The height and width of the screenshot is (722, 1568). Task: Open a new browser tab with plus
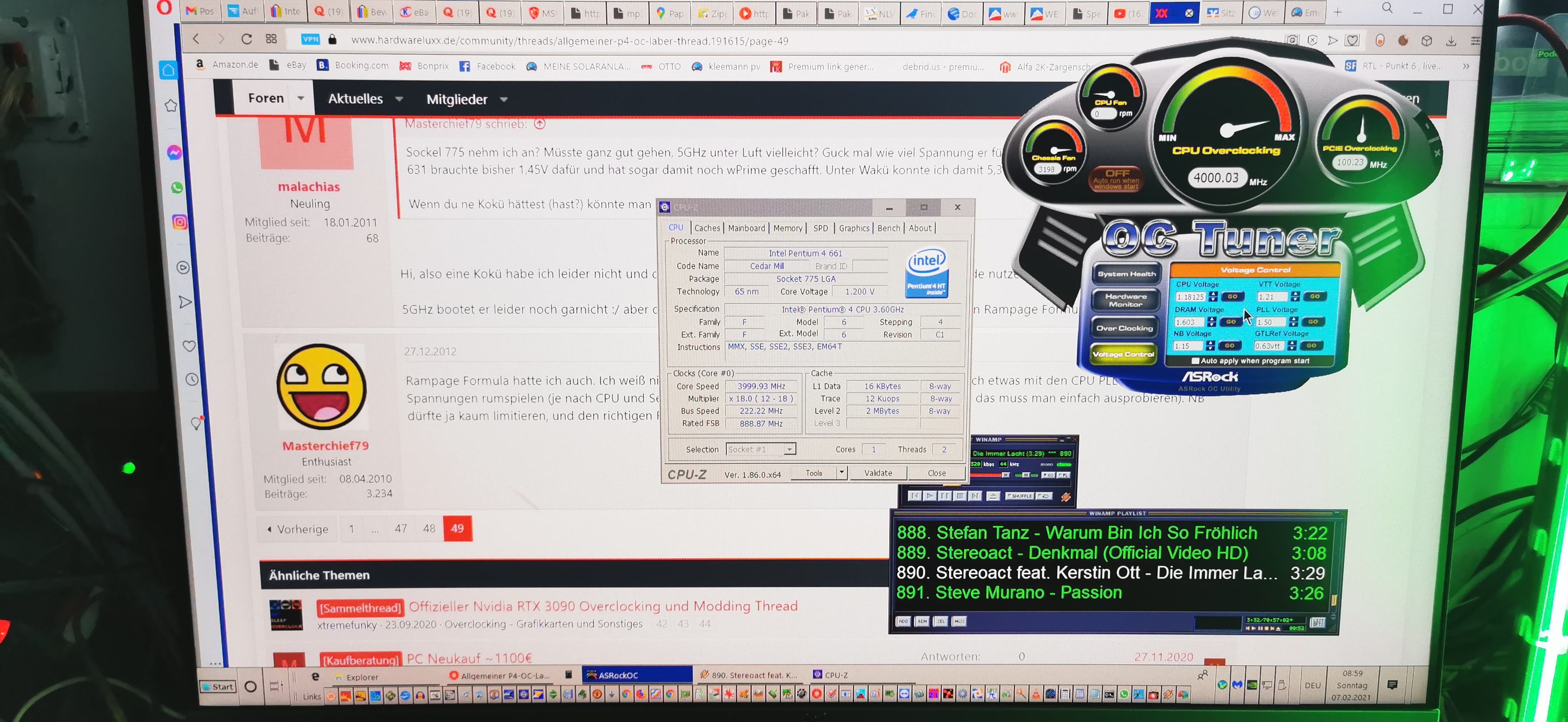click(x=1337, y=12)
